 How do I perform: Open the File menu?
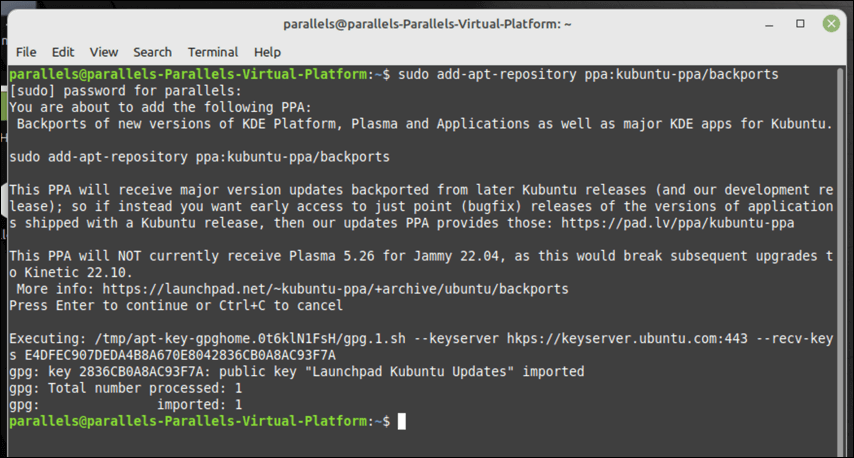26,52
